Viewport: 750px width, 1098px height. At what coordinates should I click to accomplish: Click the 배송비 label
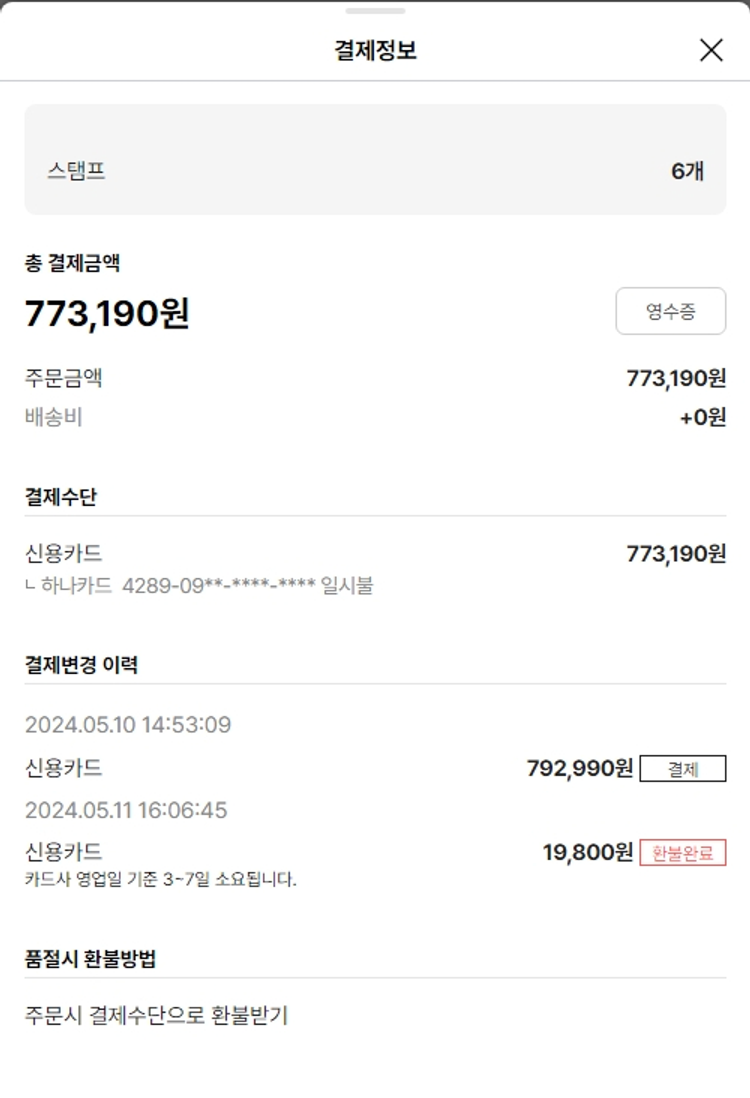[53, 417]
